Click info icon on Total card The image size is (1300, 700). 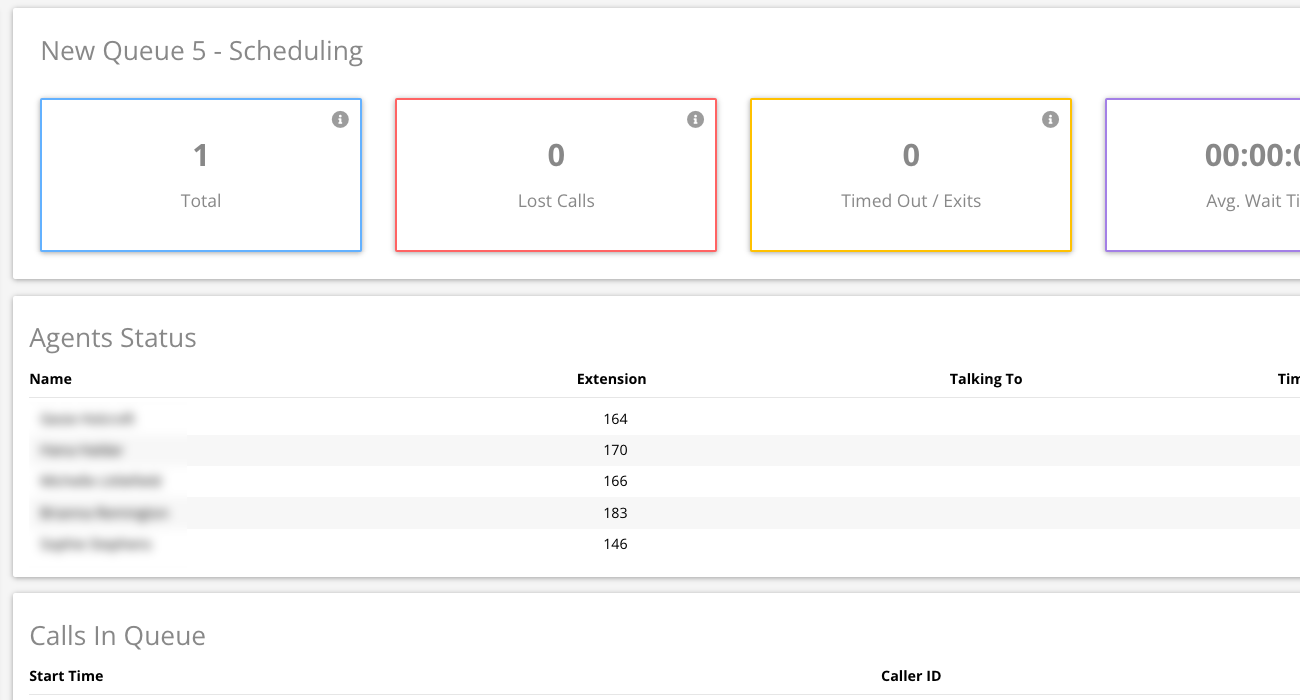click(x=340, y=119)
